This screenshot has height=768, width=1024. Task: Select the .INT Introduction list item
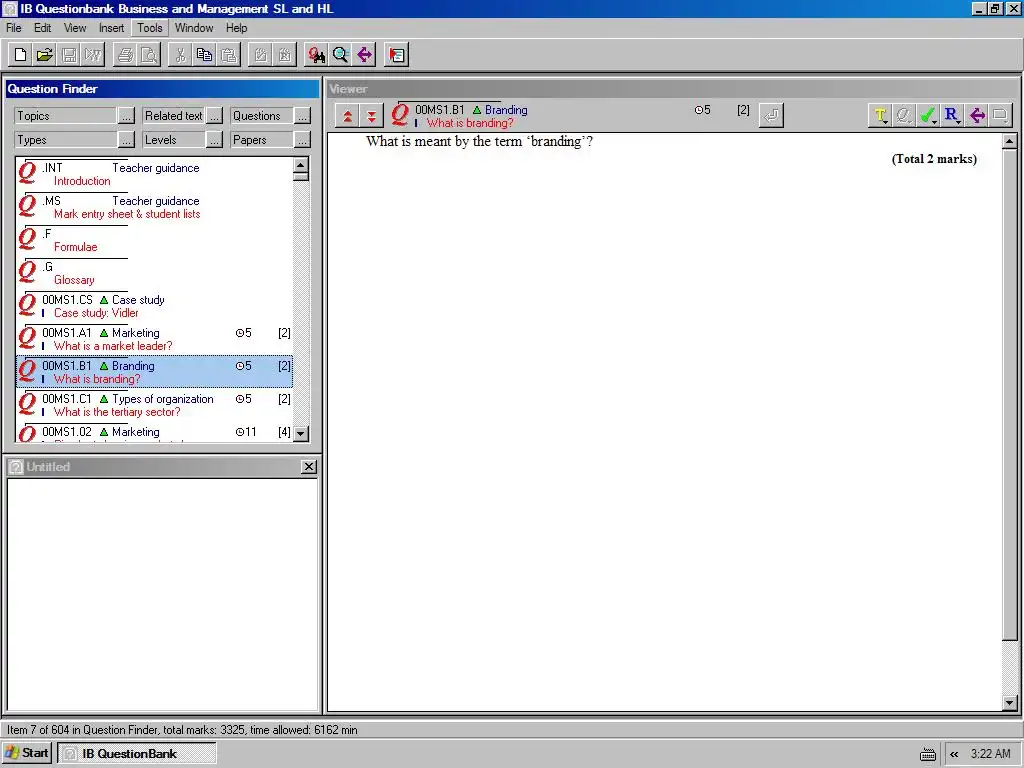tap(154, 174)
